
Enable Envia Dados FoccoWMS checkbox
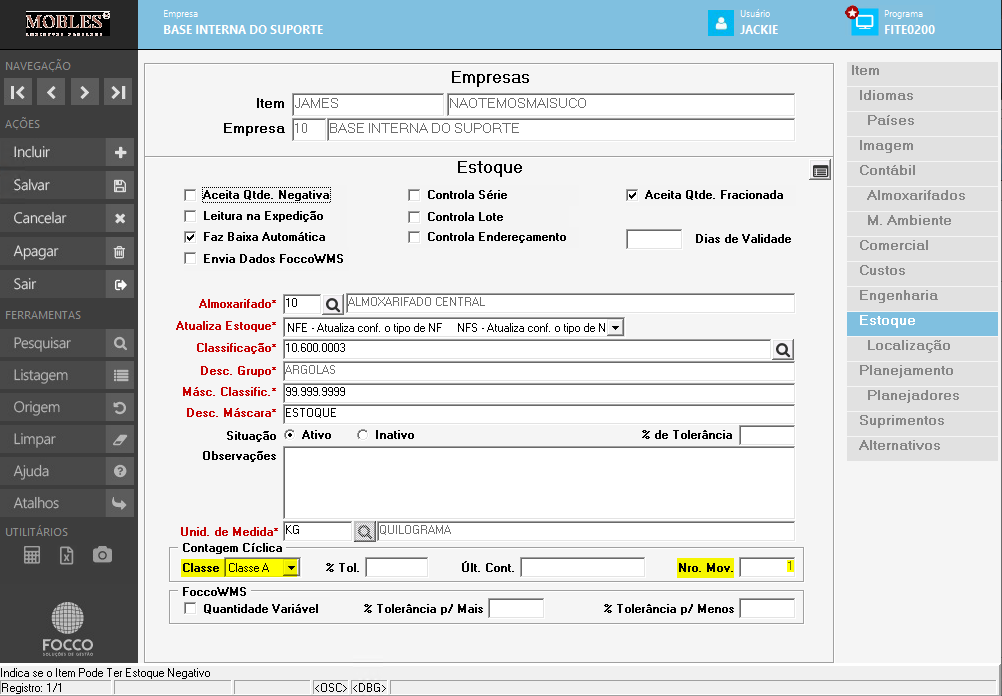click(x=190, y=259)
